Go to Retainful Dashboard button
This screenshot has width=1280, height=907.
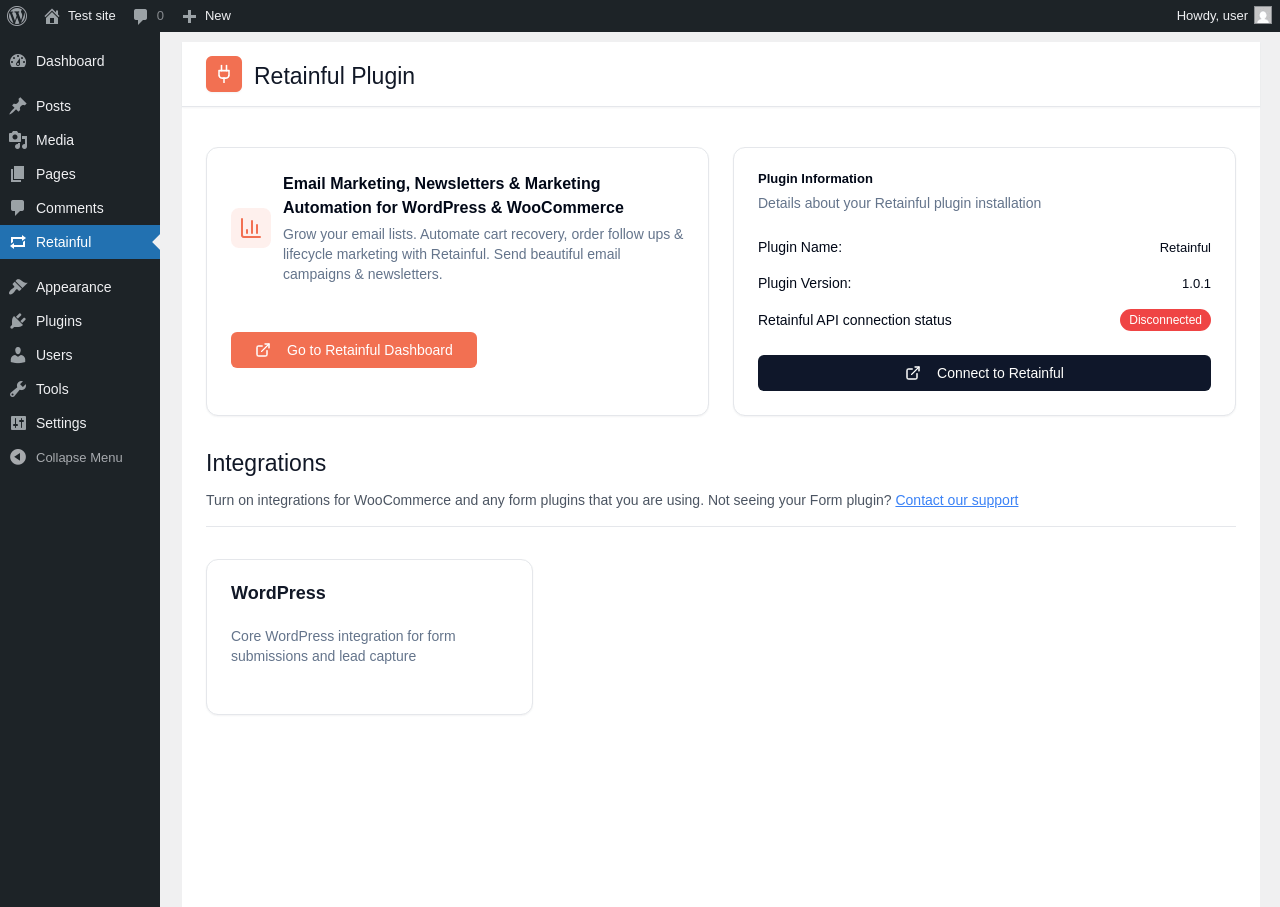pos(354,350)
